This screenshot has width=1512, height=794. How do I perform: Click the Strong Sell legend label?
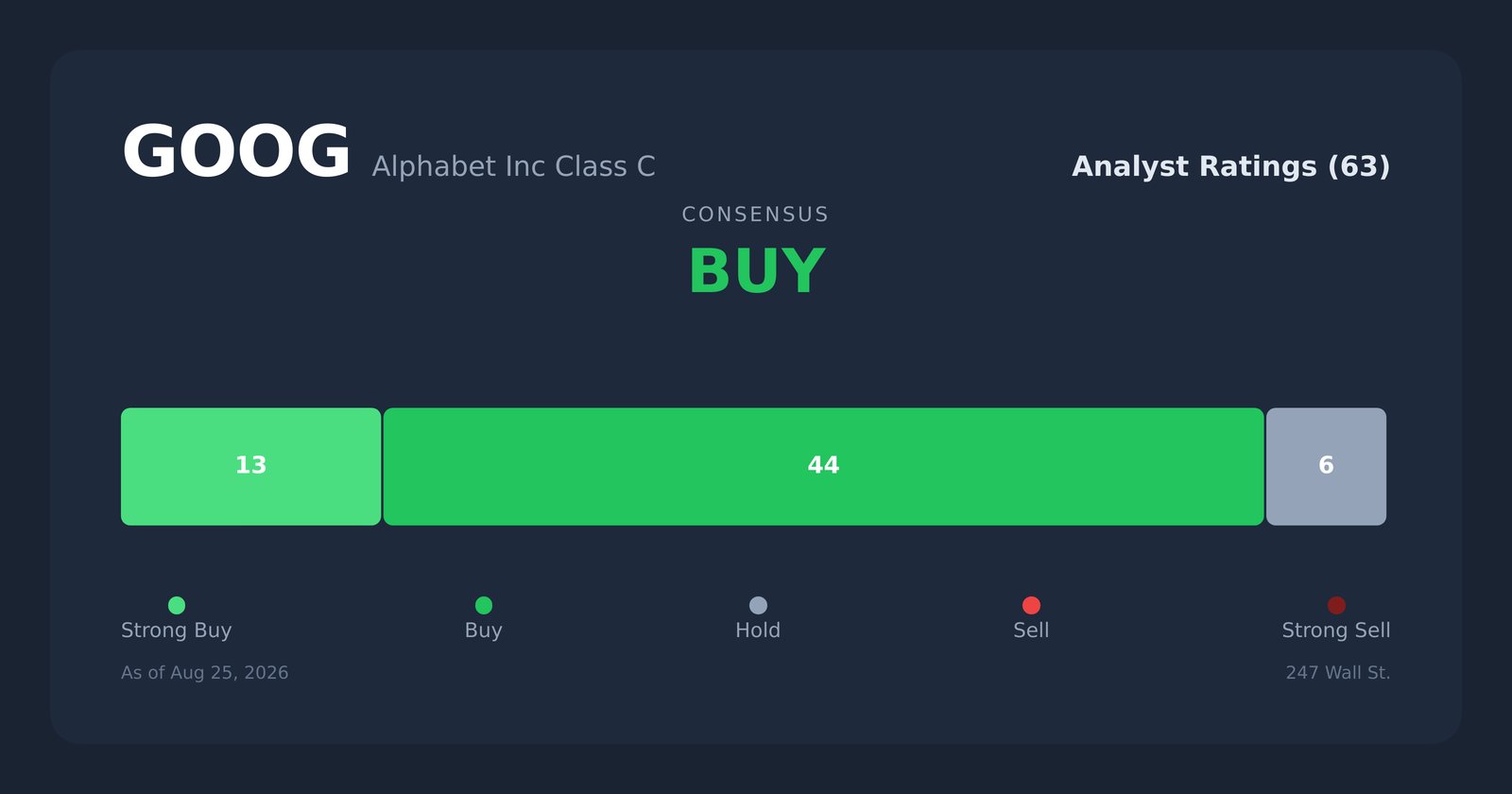(x=1336, y=630)
